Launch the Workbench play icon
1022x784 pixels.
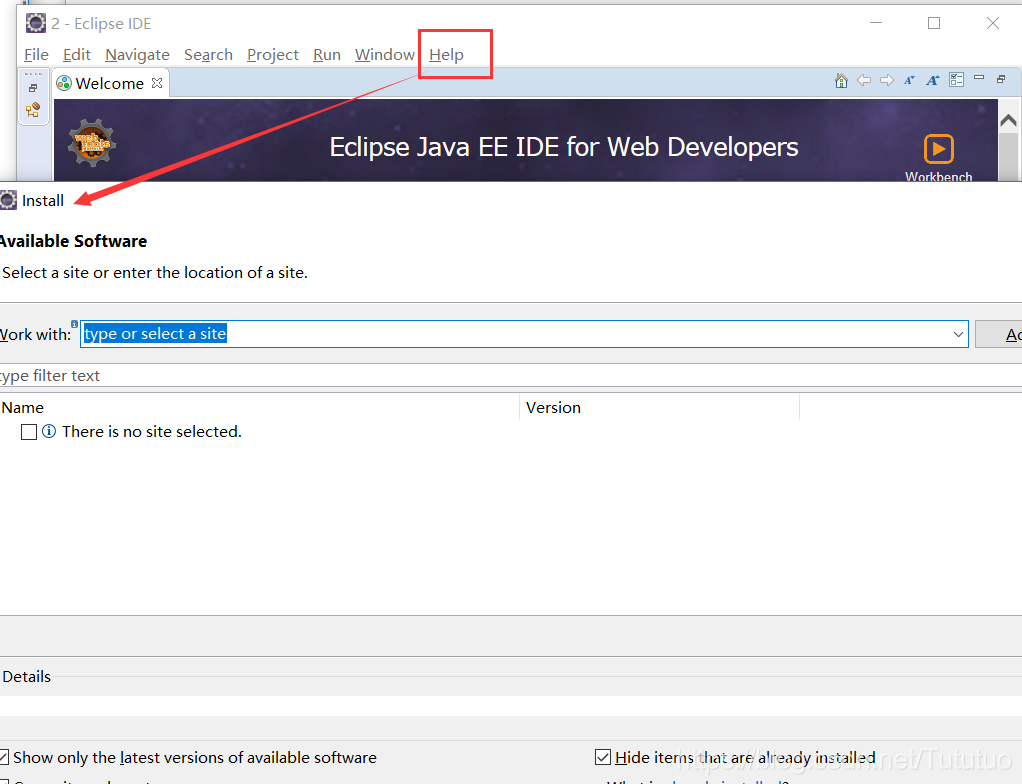[x=939, y=149]
